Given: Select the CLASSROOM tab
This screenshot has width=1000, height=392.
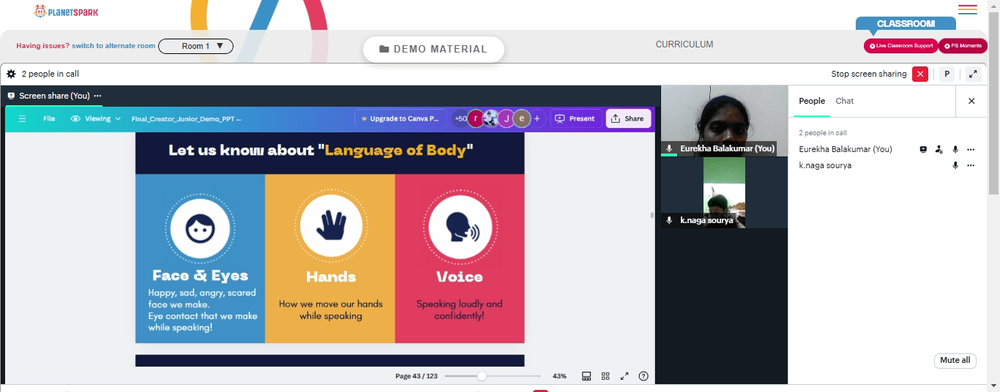Looking at the screenshot, I should click(x=906, y=24).
